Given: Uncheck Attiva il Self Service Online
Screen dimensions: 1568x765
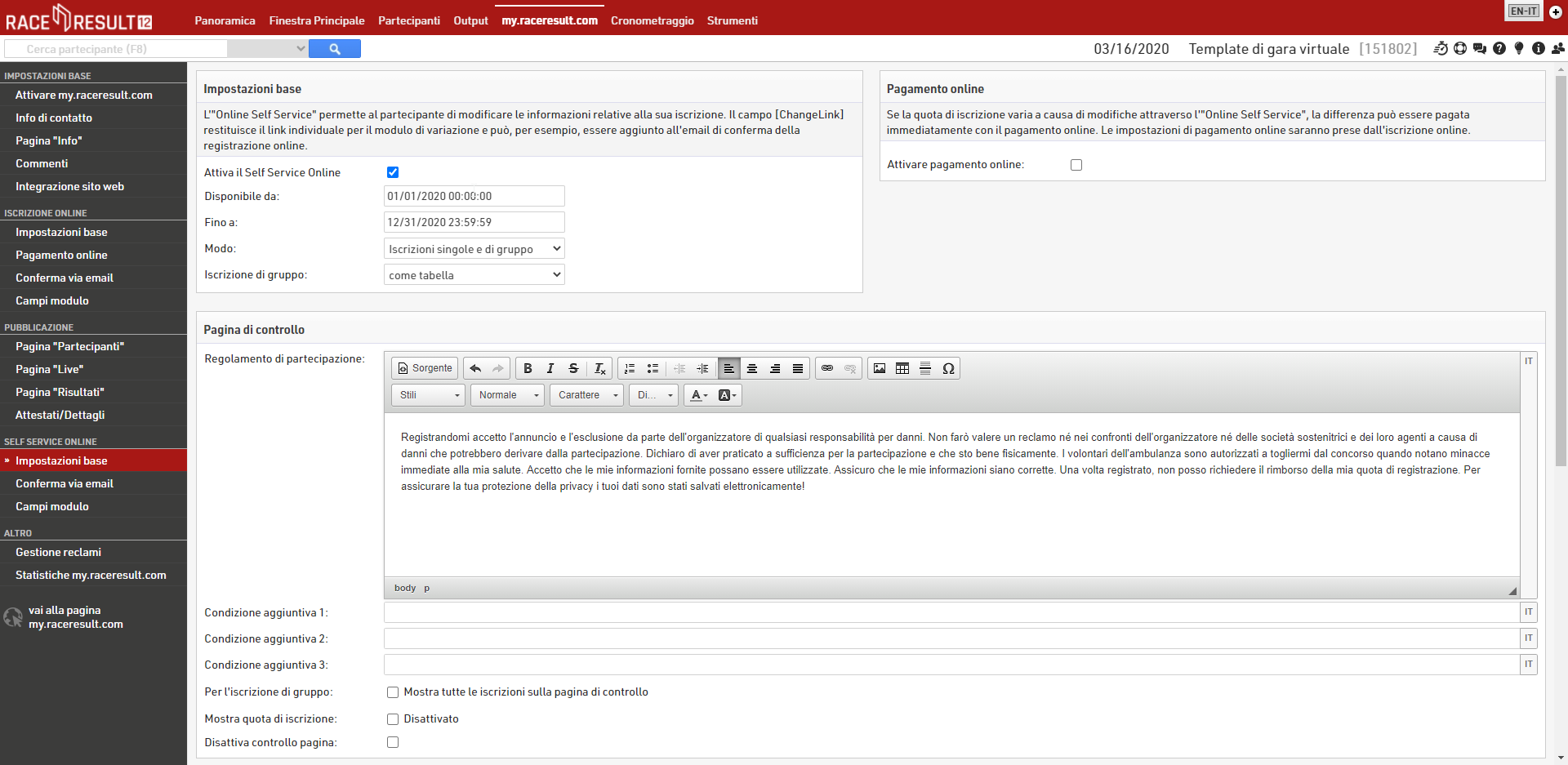Looking at the screenshot, I should (393, 172).
